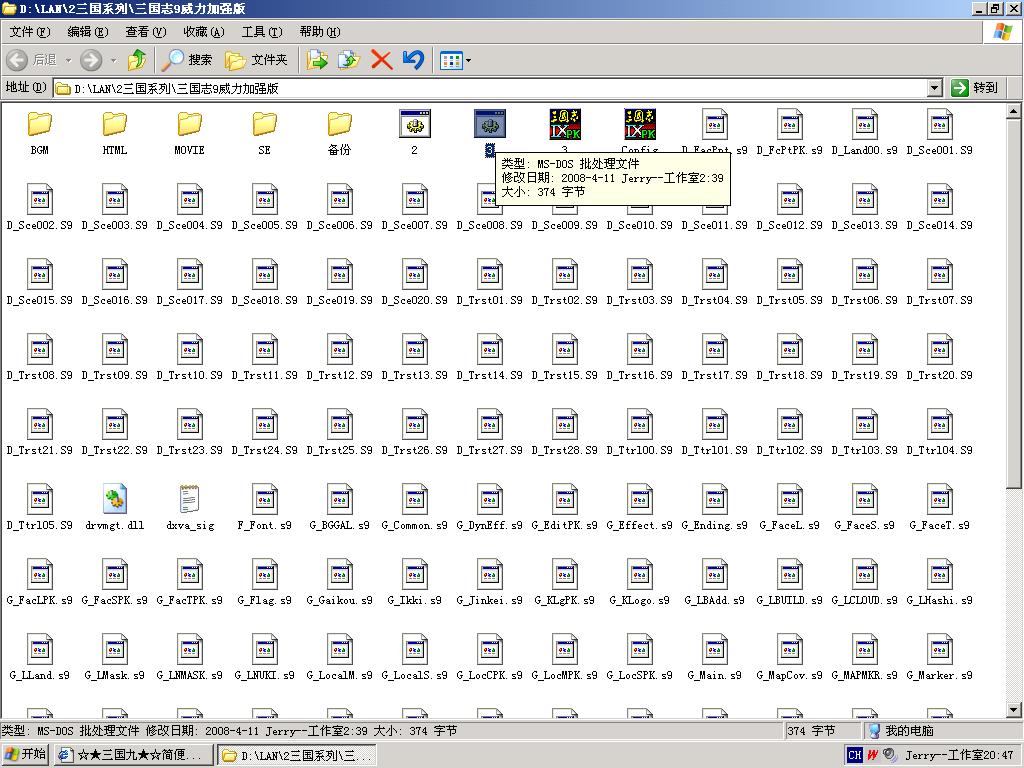Open the 工具(T) menu
Viewport: 1024px width, 768px height.
click(x=261, y=32)
